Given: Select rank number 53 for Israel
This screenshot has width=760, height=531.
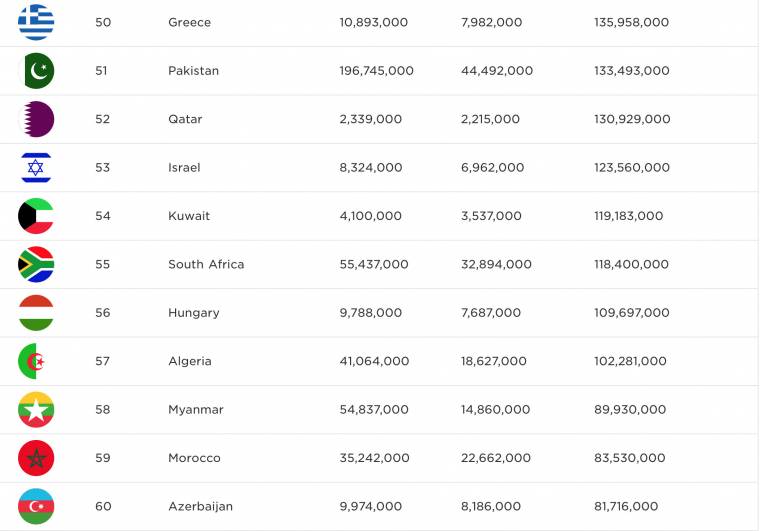Looking at the screenshot, I should pos(103,168).
